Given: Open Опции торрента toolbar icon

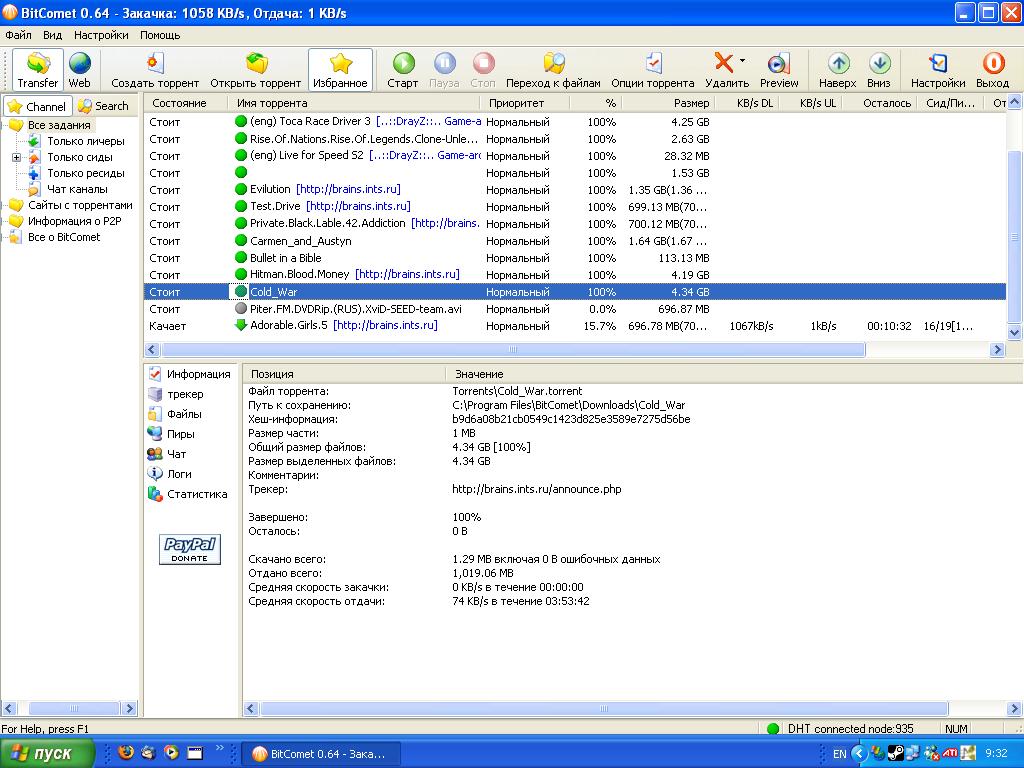Looking at the screenshot, I should [652, 64].
